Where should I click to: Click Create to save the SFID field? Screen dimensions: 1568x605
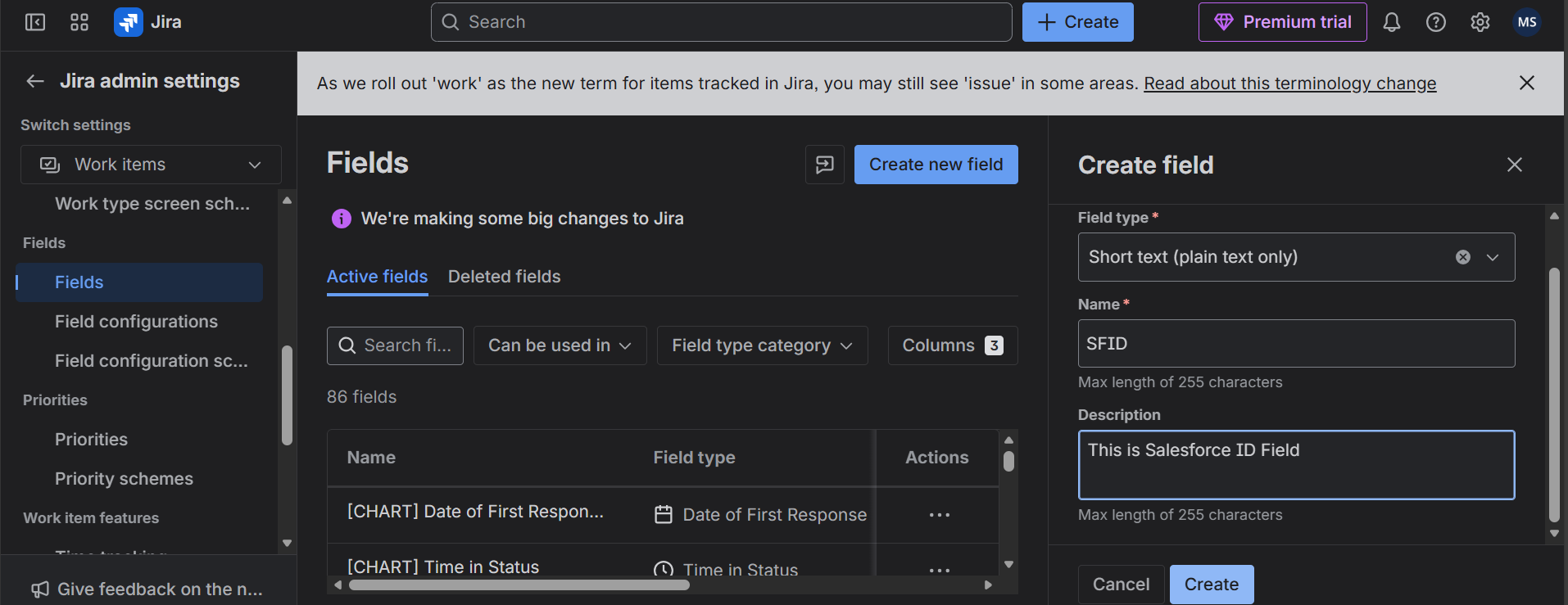[x=1212, y=585]
